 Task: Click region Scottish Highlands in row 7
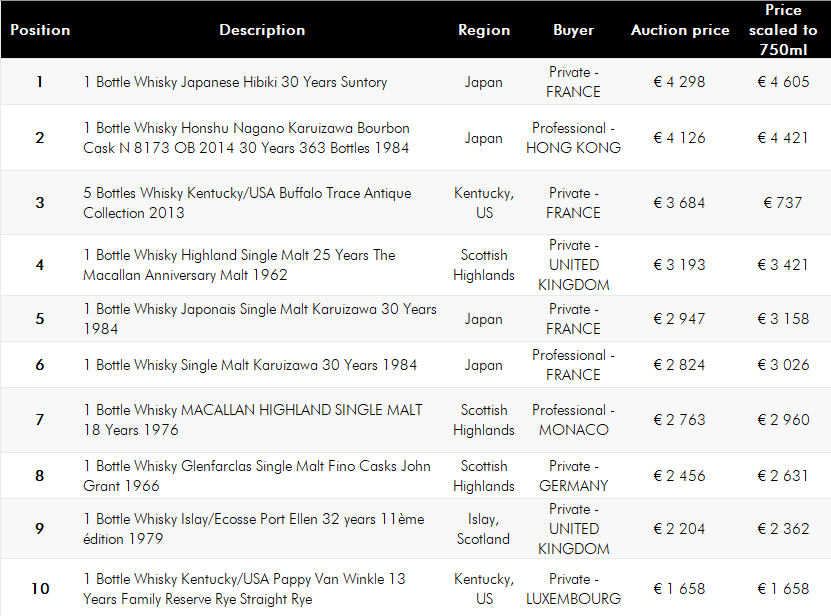(x=484, y=420)
